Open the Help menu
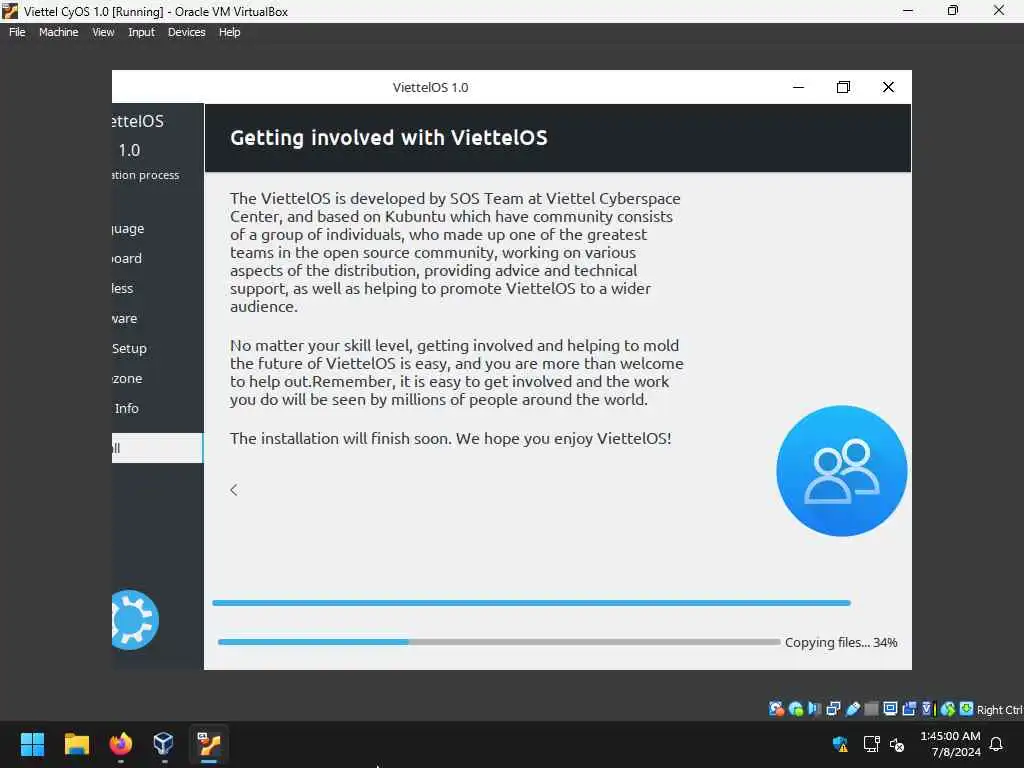The height and width of the screenshot is (768, 1024). click(229, 32)
